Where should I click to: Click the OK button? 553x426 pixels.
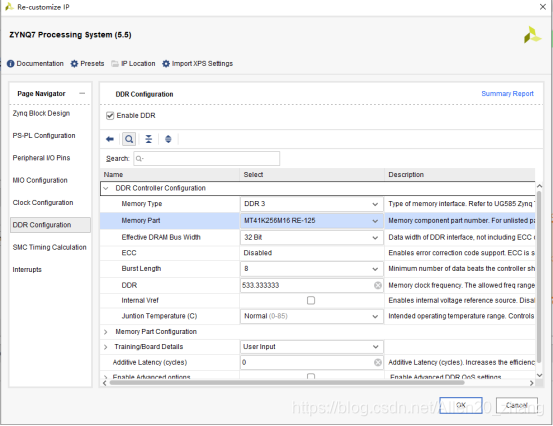pos(461,405)
